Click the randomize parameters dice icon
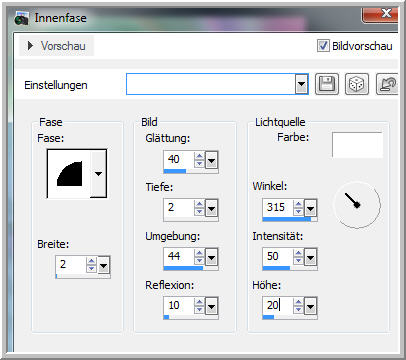This screenshot has width=406, height=360. (357, 84)
